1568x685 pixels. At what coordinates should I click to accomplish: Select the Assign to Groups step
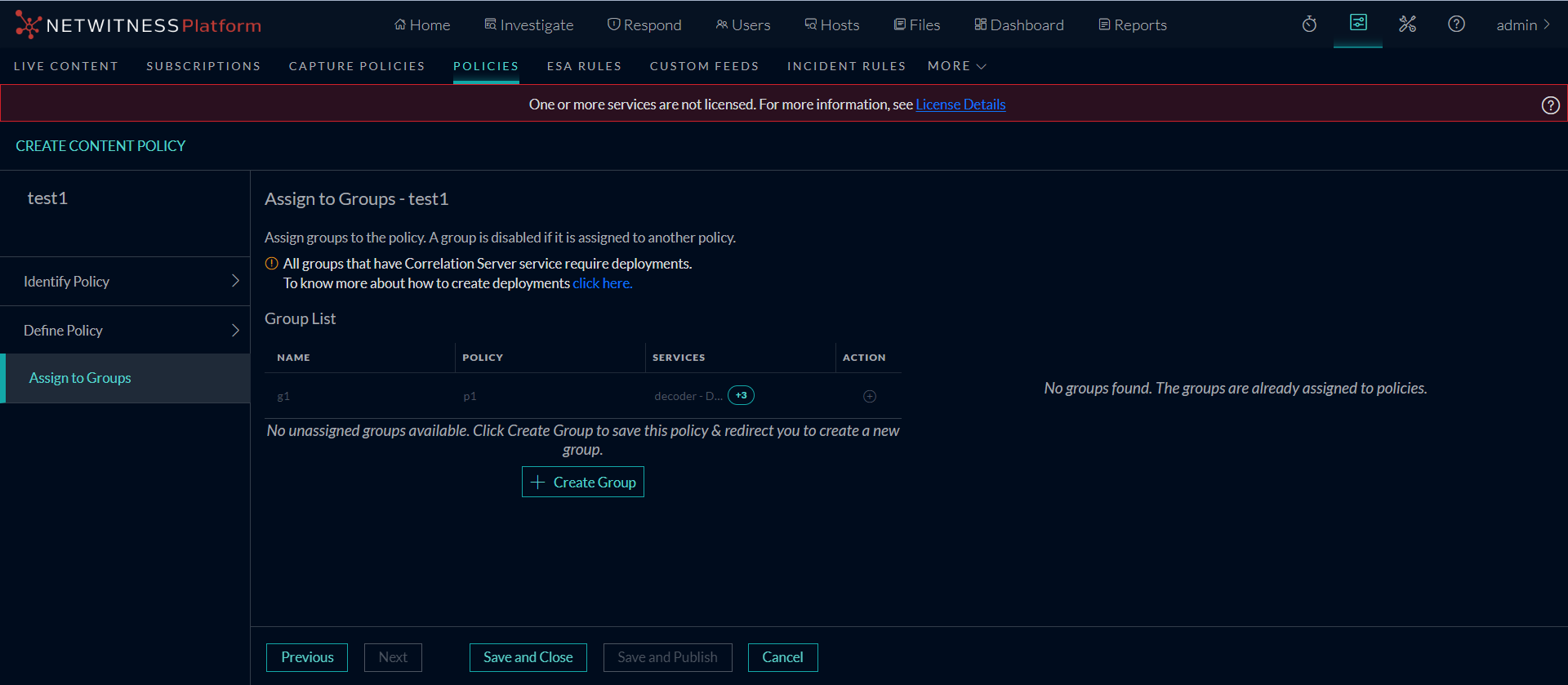pyautogui.click(x=80, y=378)
